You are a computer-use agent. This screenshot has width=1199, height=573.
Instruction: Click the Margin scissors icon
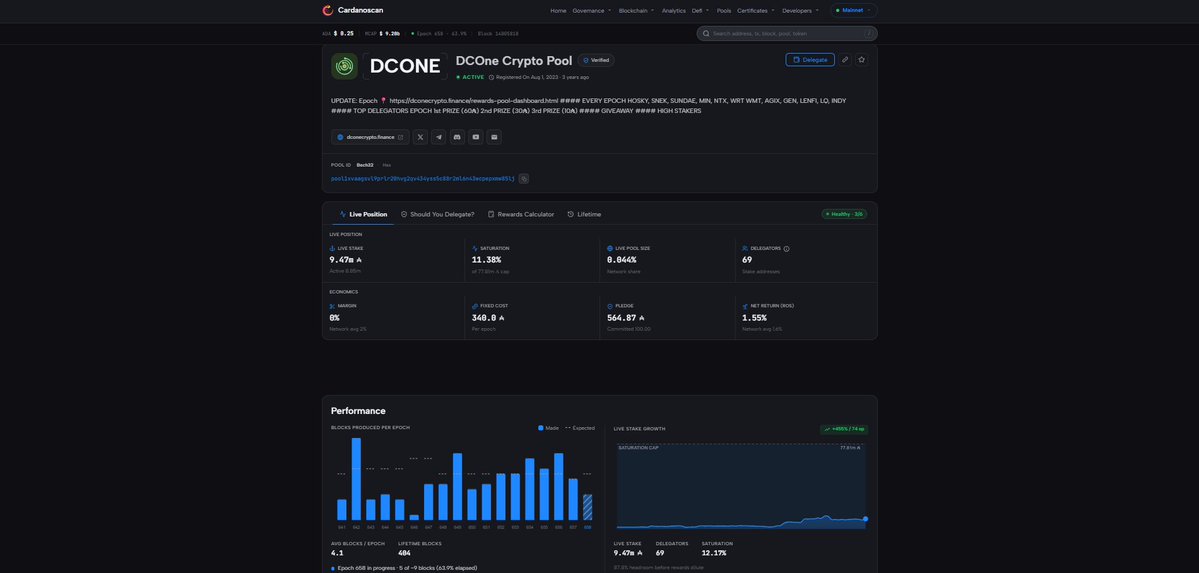coord(333,306)
